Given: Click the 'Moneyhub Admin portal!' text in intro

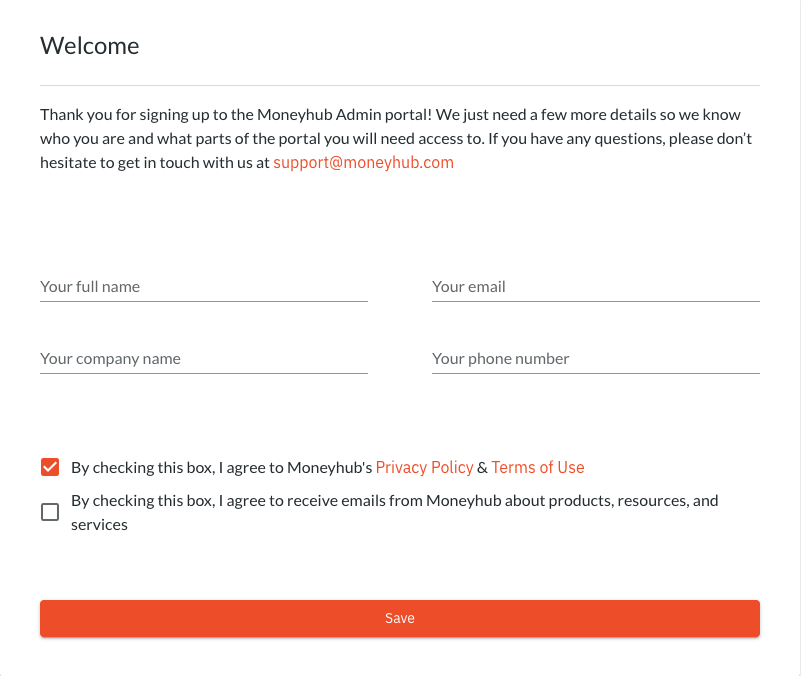Looking at the screenshot, I should click(x=344, y=114).
